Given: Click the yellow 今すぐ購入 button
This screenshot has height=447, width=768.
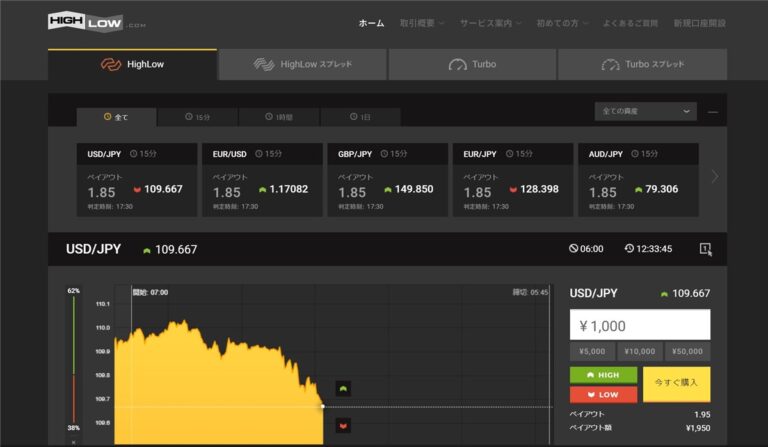Looking at the screenshot, I should point(676,384).
